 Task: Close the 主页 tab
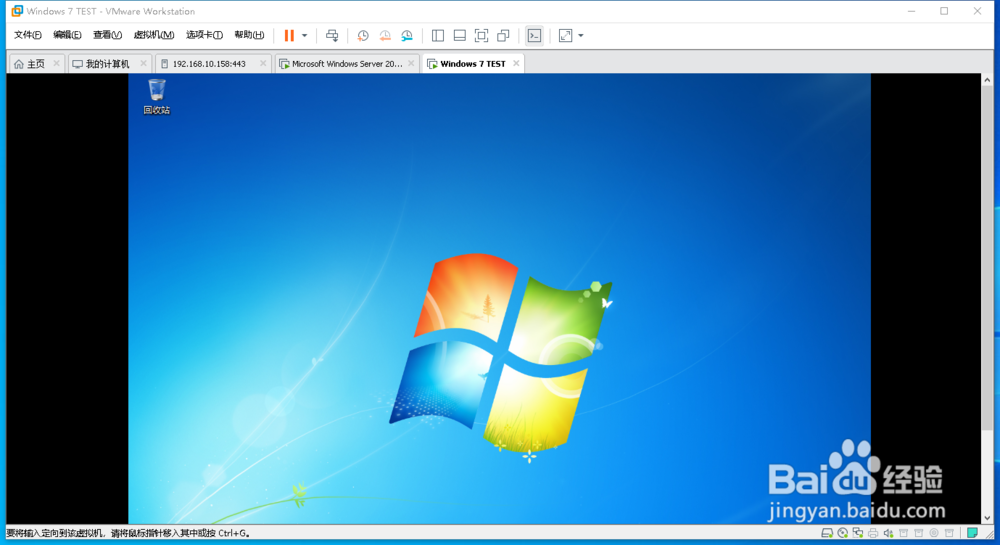coord(56,63)
